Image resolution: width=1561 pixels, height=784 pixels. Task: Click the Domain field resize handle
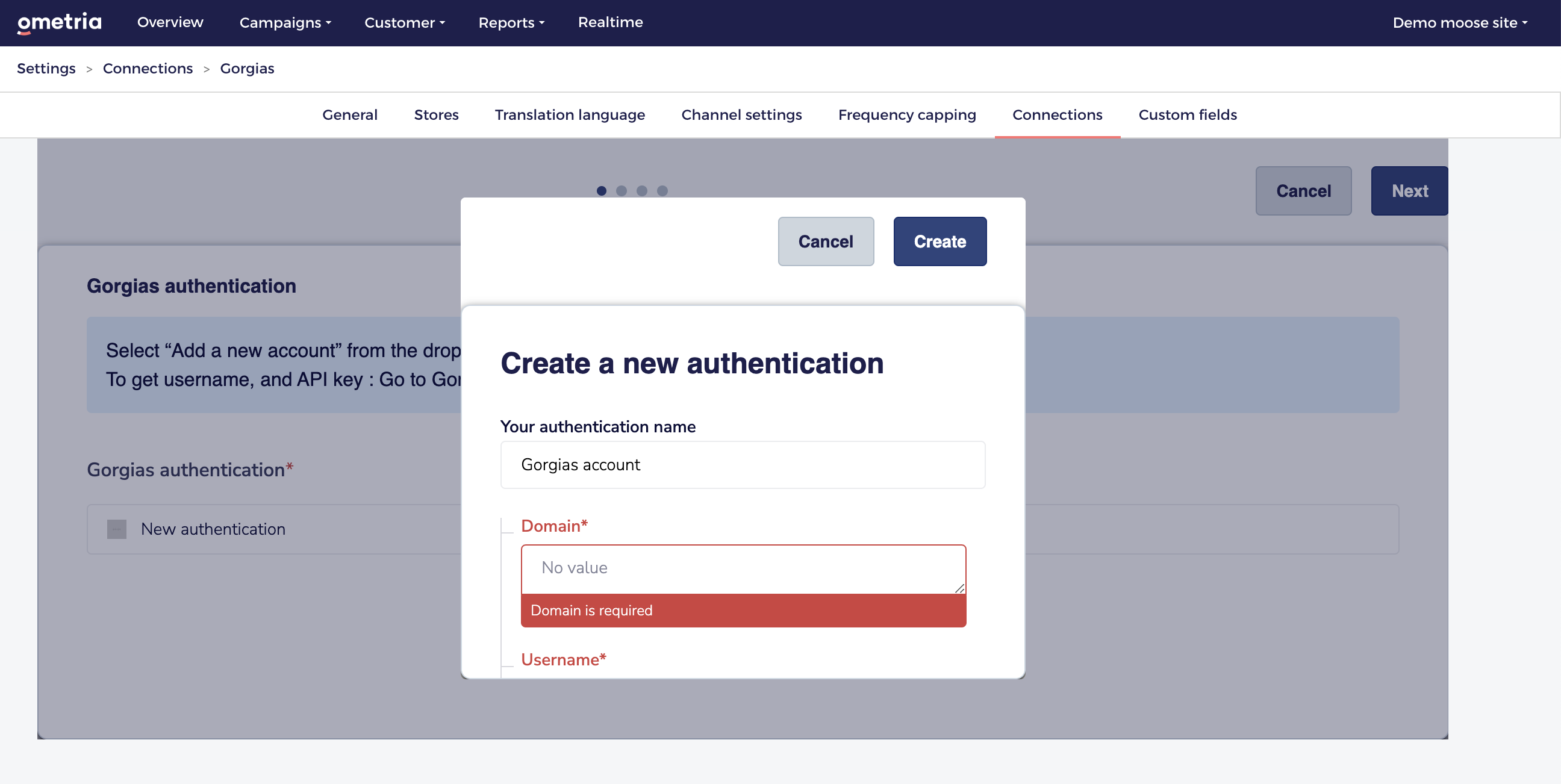(959, 588)
